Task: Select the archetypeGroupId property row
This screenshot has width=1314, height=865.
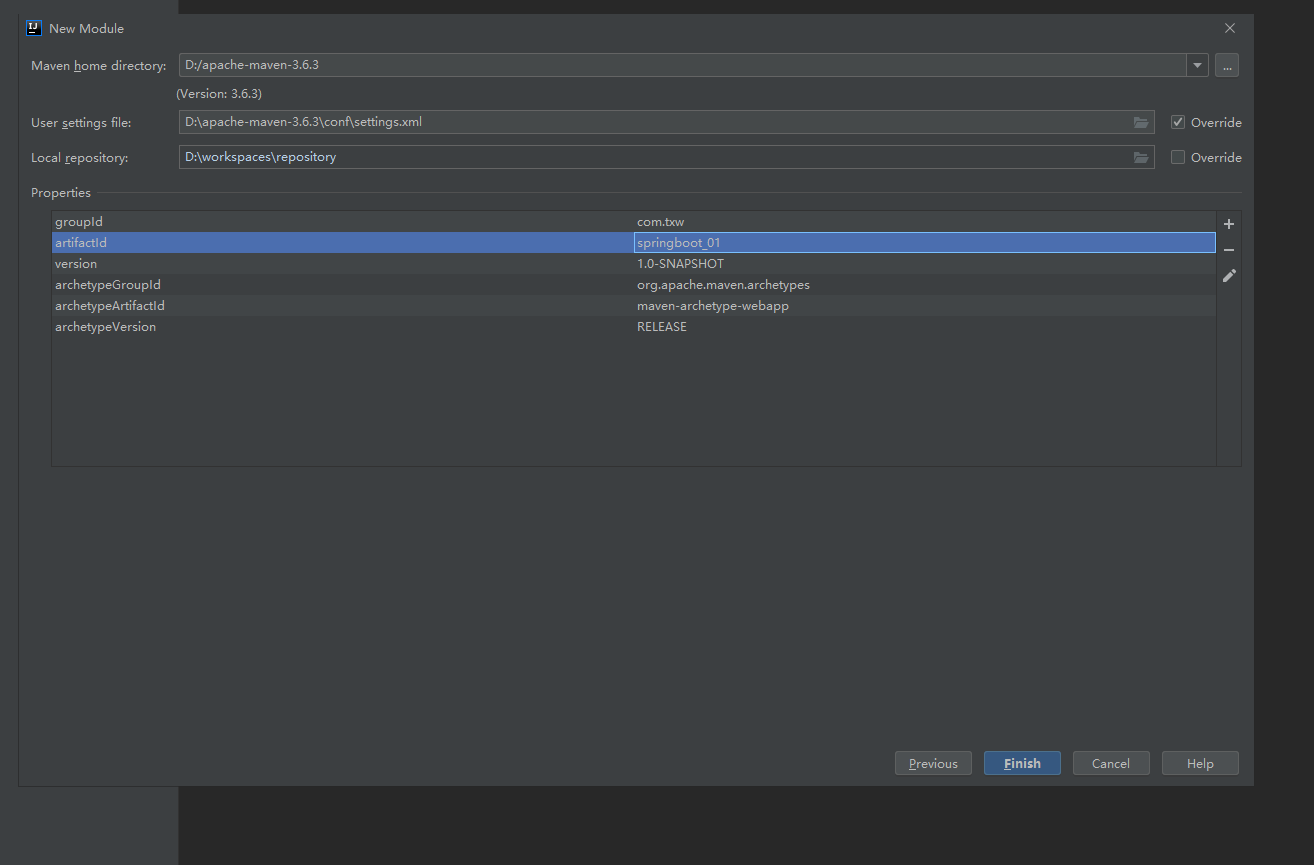Action: 634,285
